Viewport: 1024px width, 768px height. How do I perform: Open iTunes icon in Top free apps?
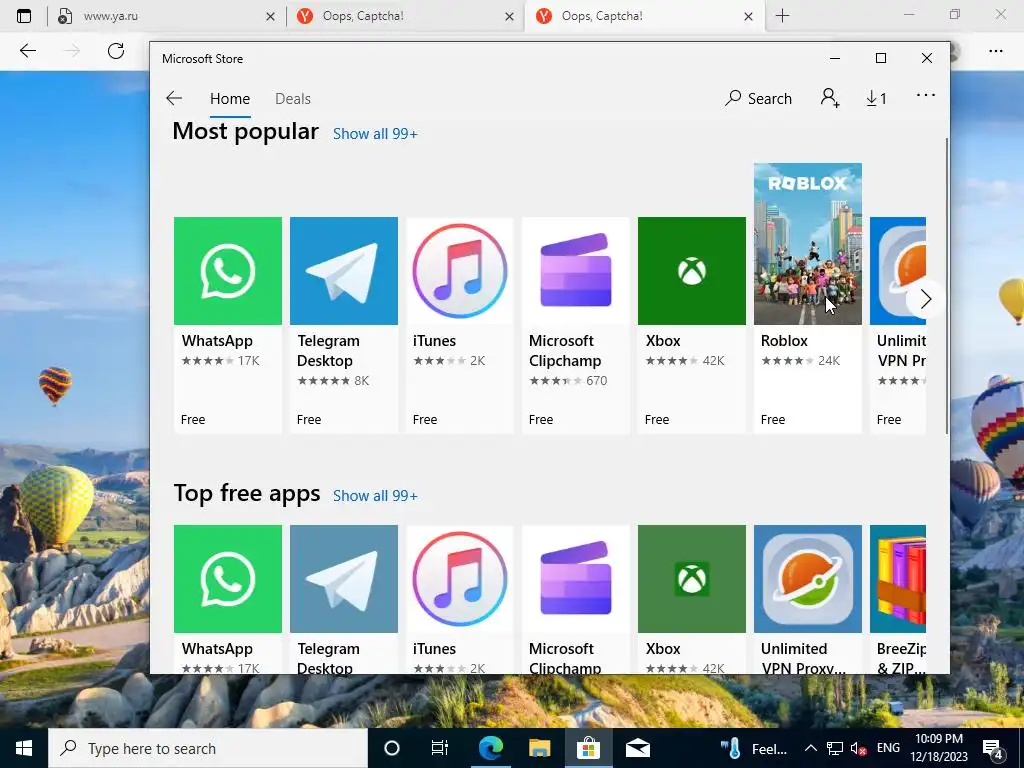point(460,579)
